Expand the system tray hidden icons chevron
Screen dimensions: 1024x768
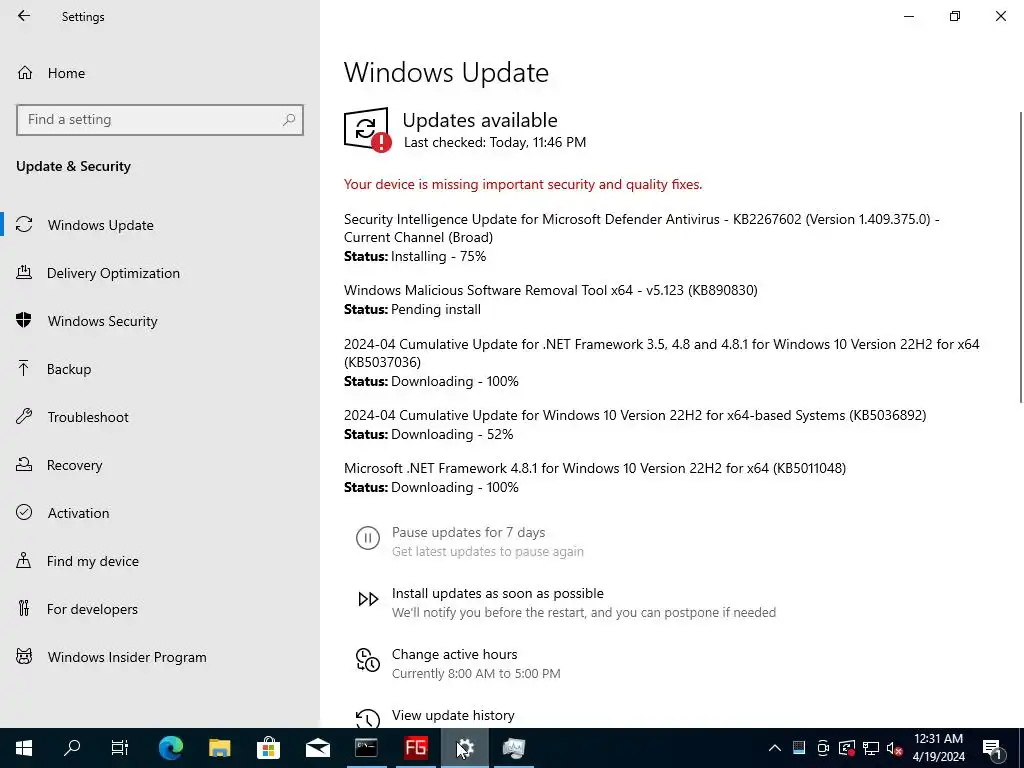coord(775,748)
